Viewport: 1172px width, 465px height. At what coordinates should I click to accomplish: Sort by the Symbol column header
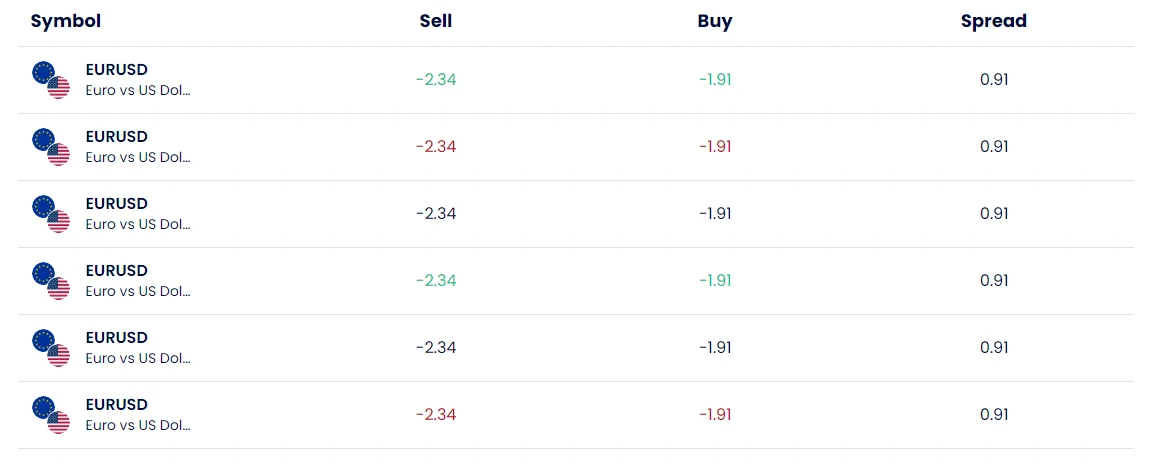[x=66, y=21]
